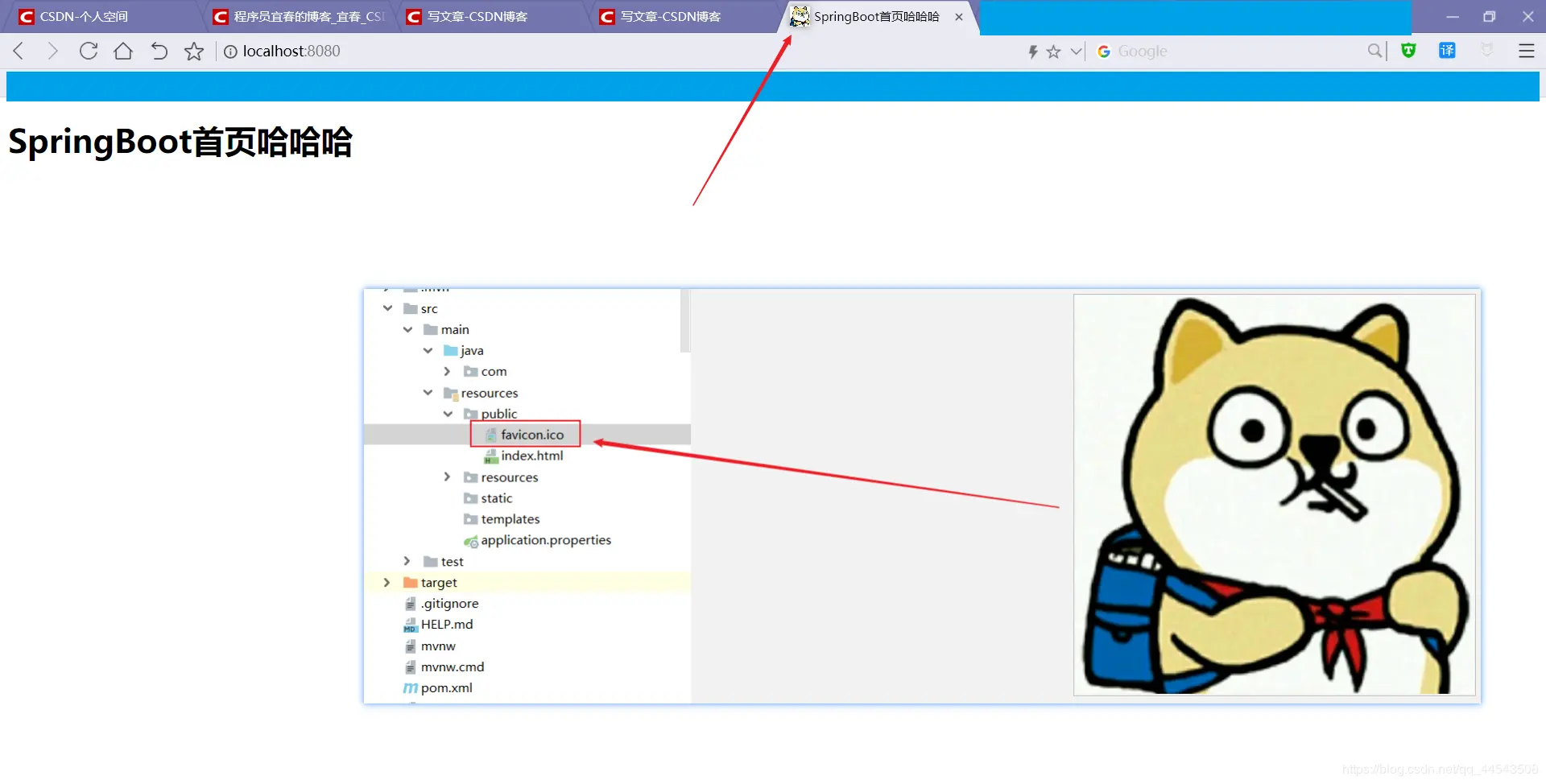Click the faded extension icon beside translate
The image size is (1546, 784).
[1486, 51]
